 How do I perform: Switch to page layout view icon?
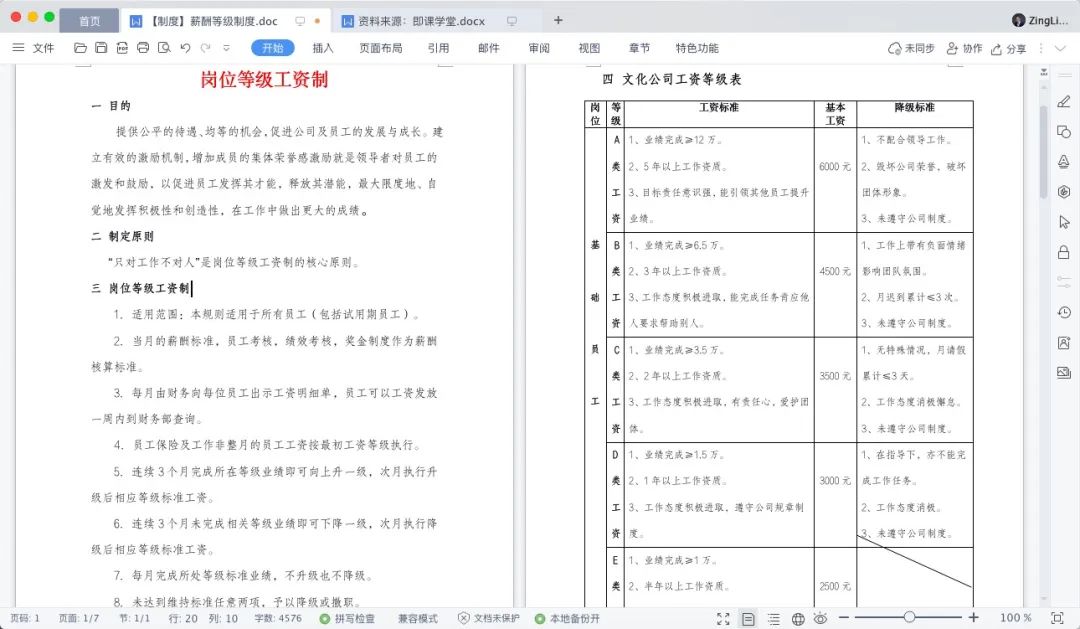[747, 619]
